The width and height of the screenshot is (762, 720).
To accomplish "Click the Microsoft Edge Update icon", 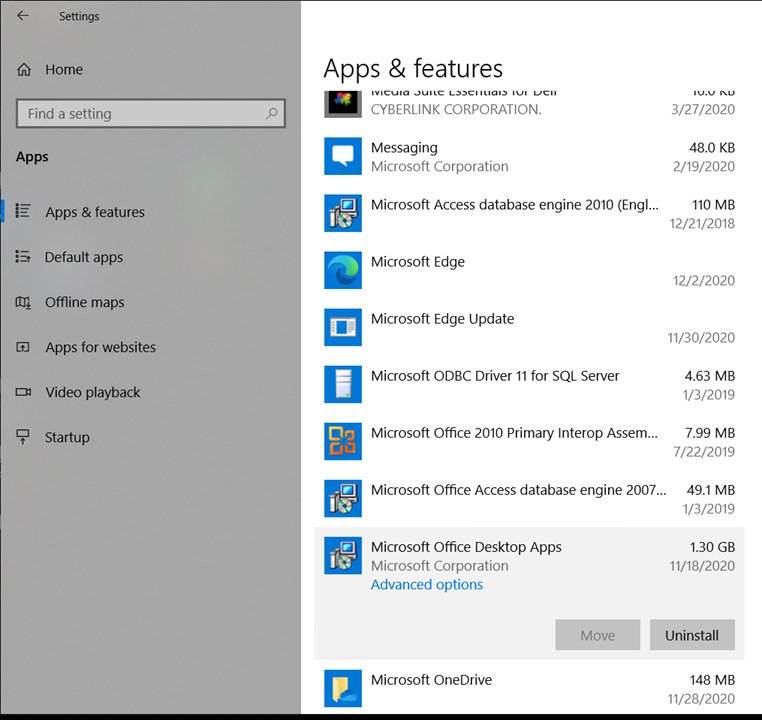I will [343, 327].
